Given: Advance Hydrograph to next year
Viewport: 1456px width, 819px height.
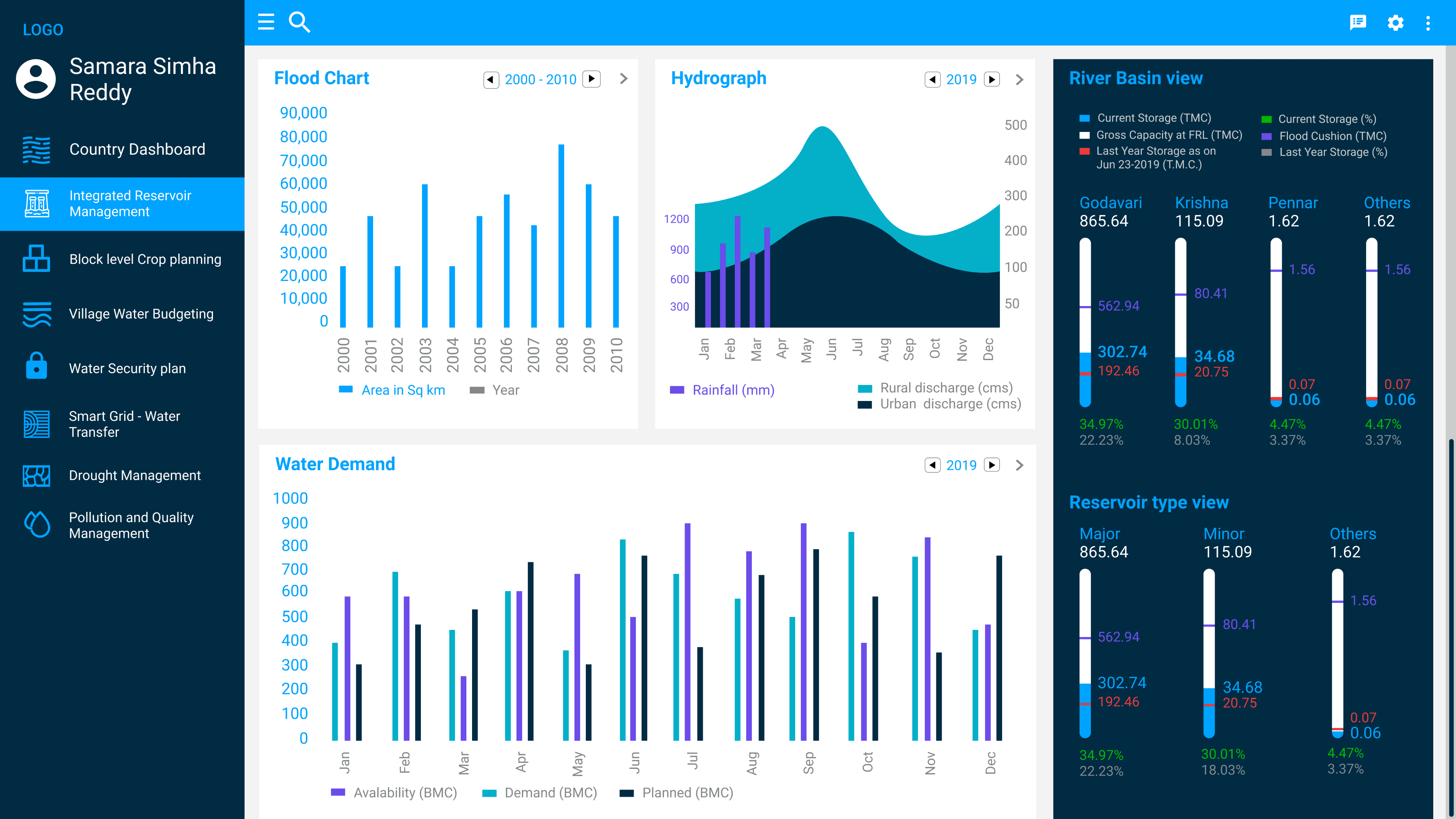Looking at the screenshot, I should [991, 79].
